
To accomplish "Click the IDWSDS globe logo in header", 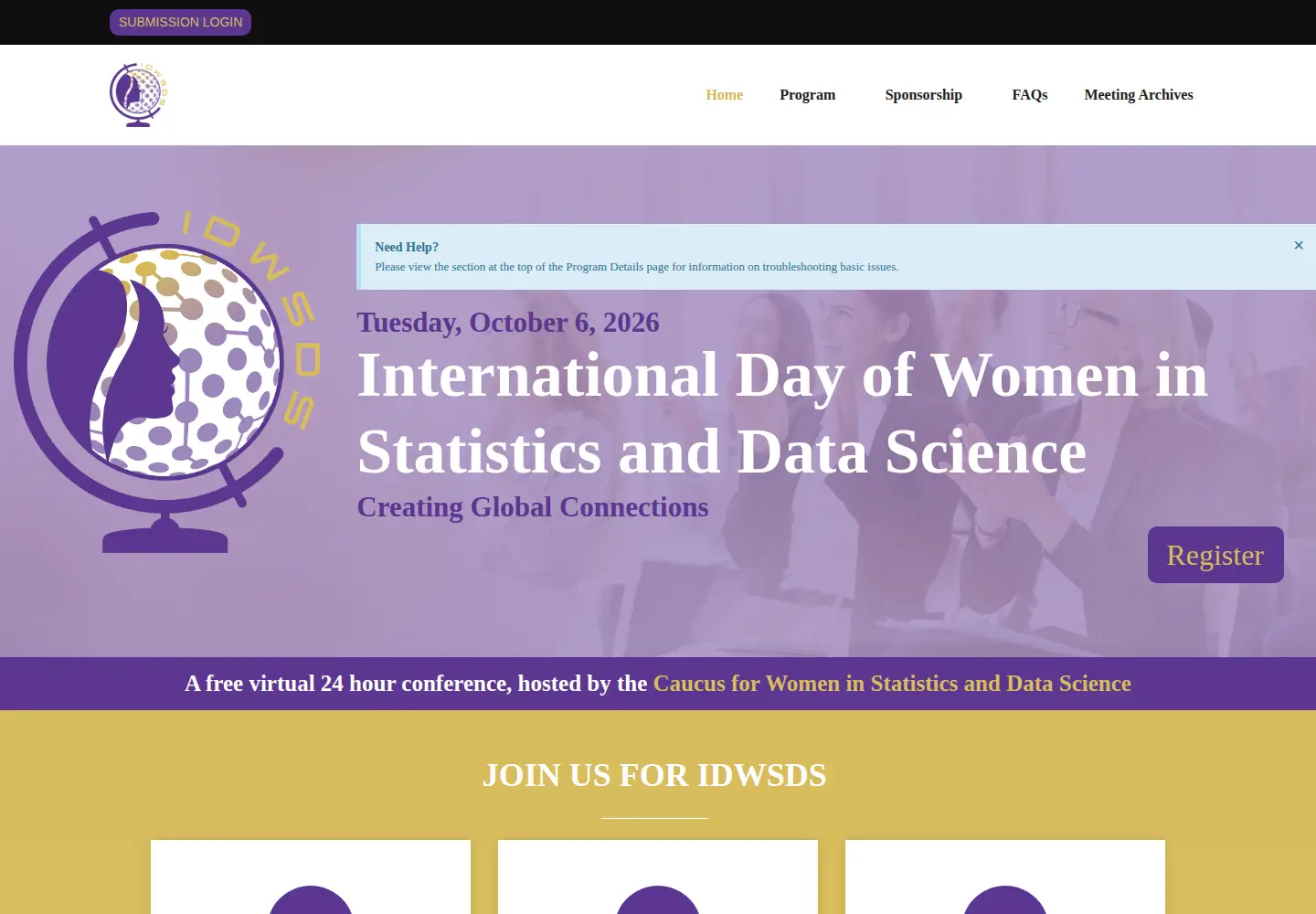I will pyautogui.click(x=139, y=95).
